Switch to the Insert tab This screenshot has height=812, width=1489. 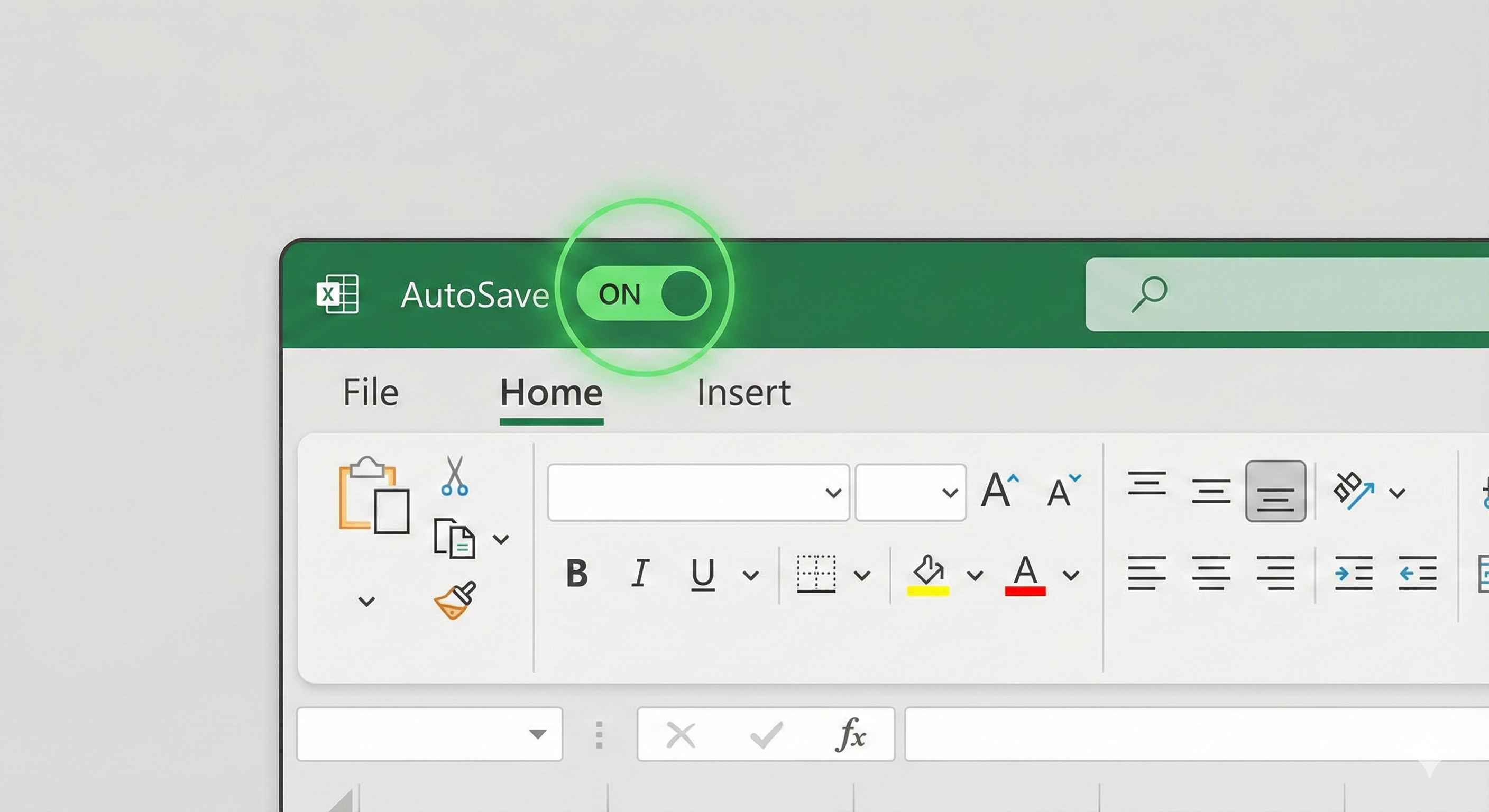coord(743,392)
